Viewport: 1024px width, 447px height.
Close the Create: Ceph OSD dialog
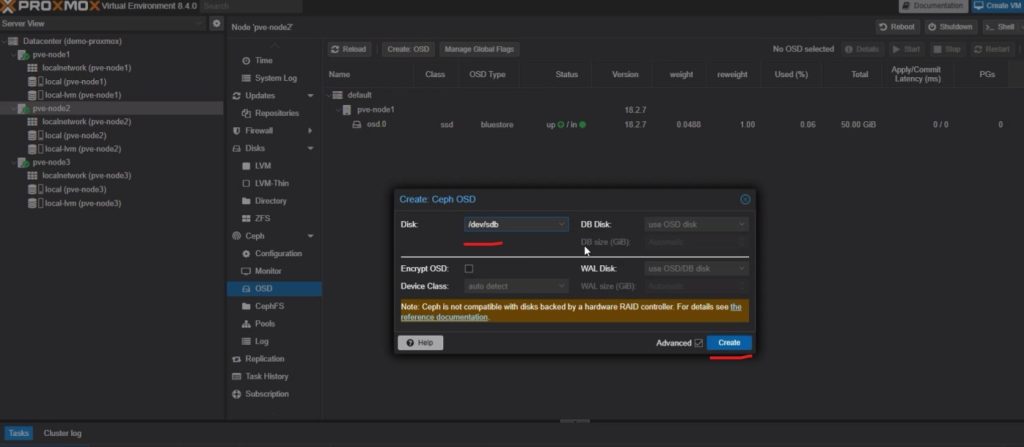coord(745,199)
